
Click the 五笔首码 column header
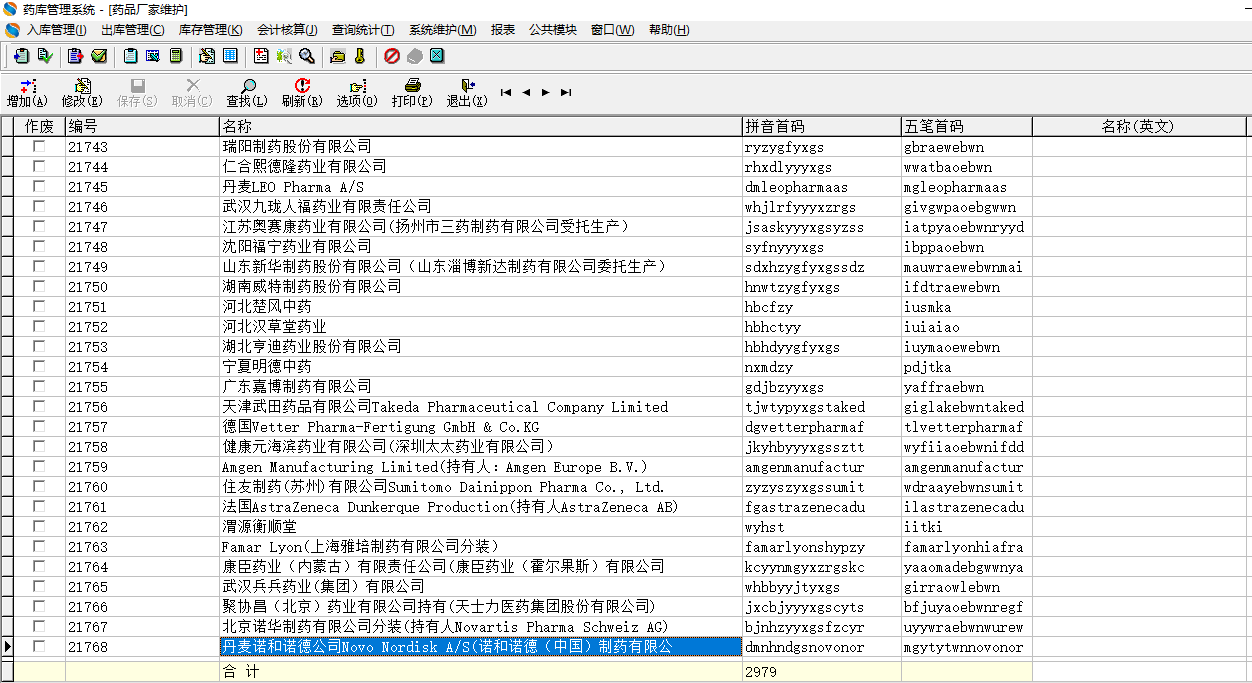pos(966,126)
